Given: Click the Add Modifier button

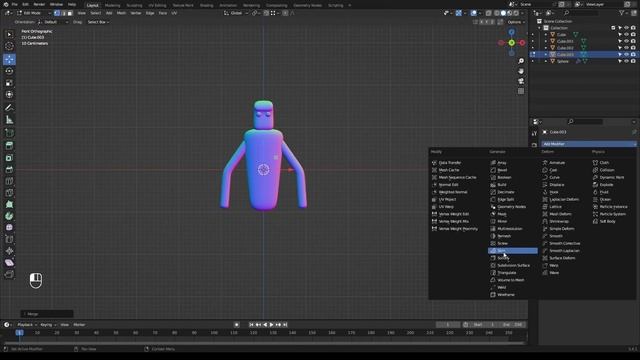Looking at the screenshot, I should click(x=589, y=144).
